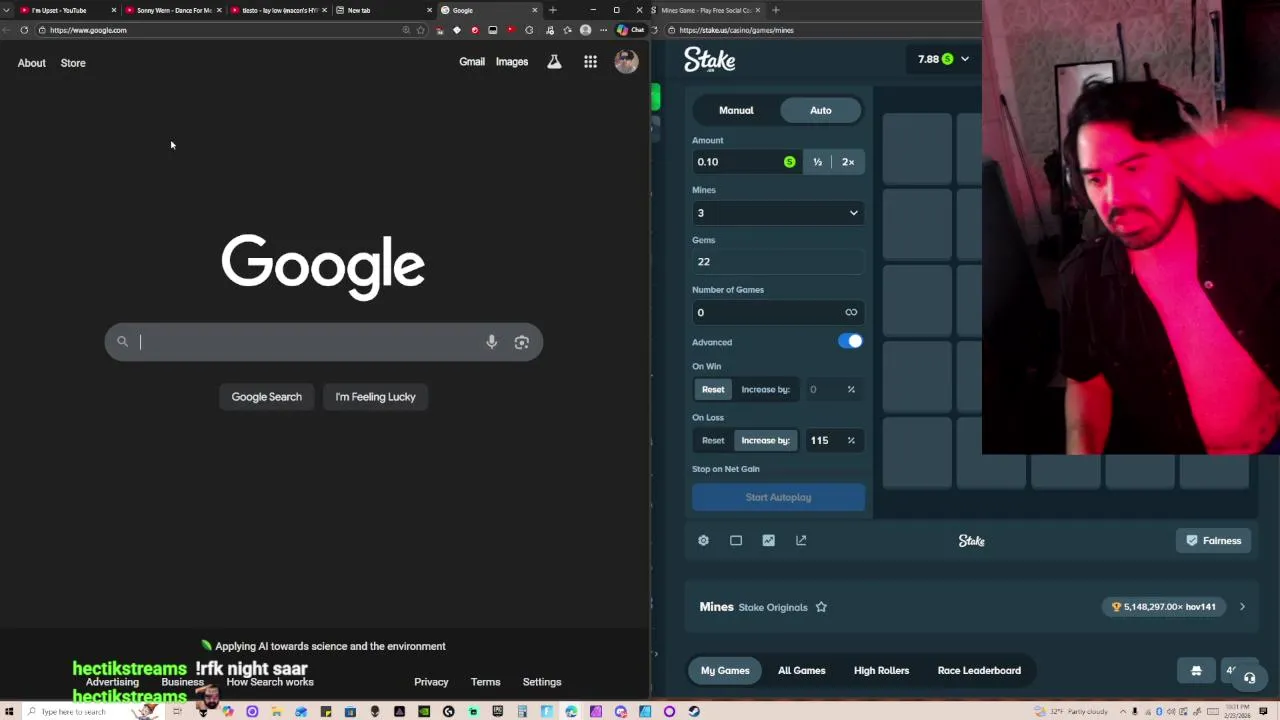Switch to All Games tab

pos(802,671)
